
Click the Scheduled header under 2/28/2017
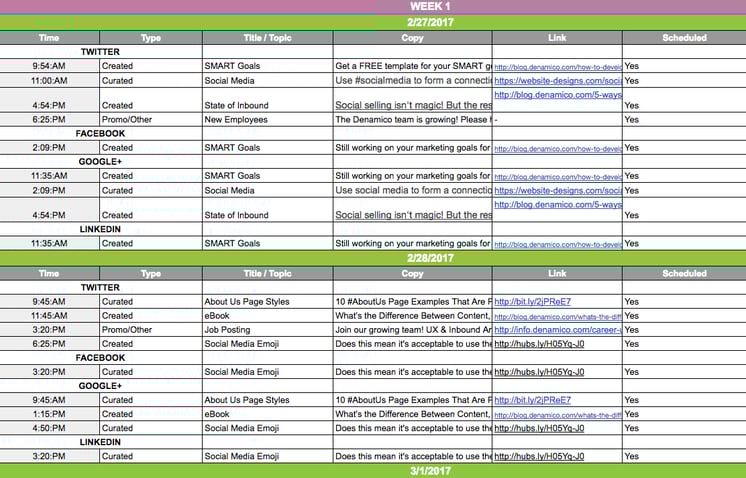(685, 273)
